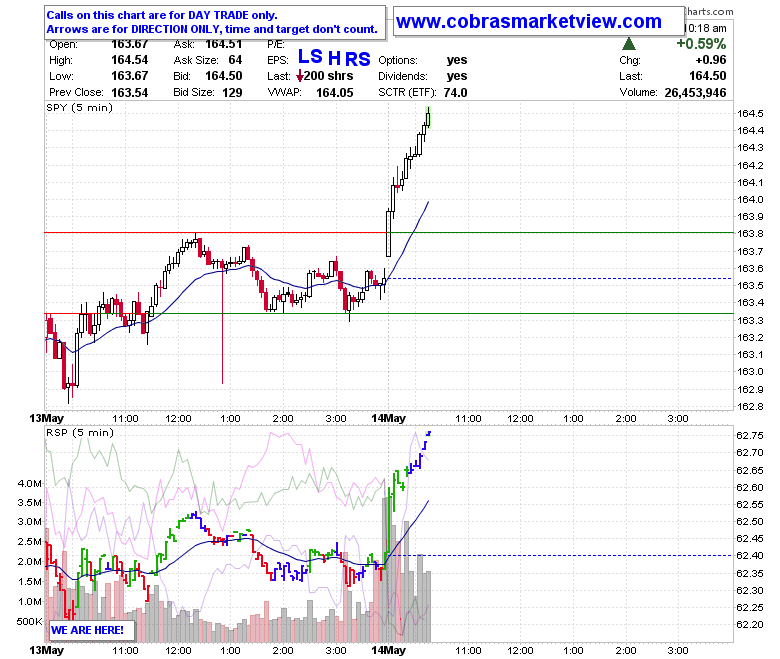The image size is (780, 659).
Task: Click the 163.8 price axis label
Action: 750,234
